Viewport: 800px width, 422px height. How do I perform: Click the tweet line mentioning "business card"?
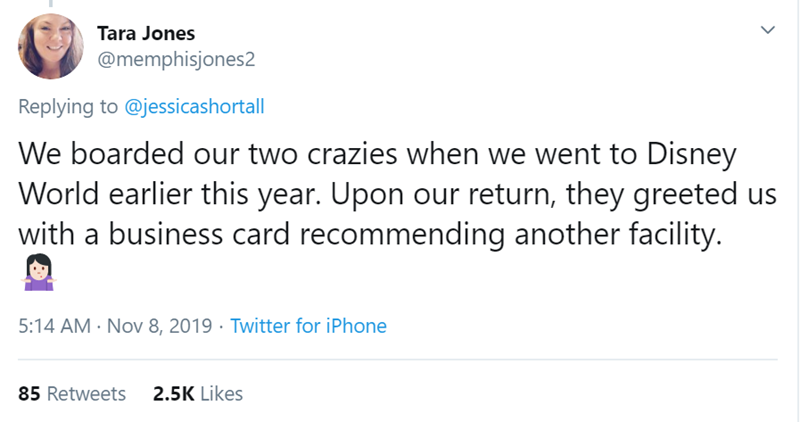click(366, 234)
